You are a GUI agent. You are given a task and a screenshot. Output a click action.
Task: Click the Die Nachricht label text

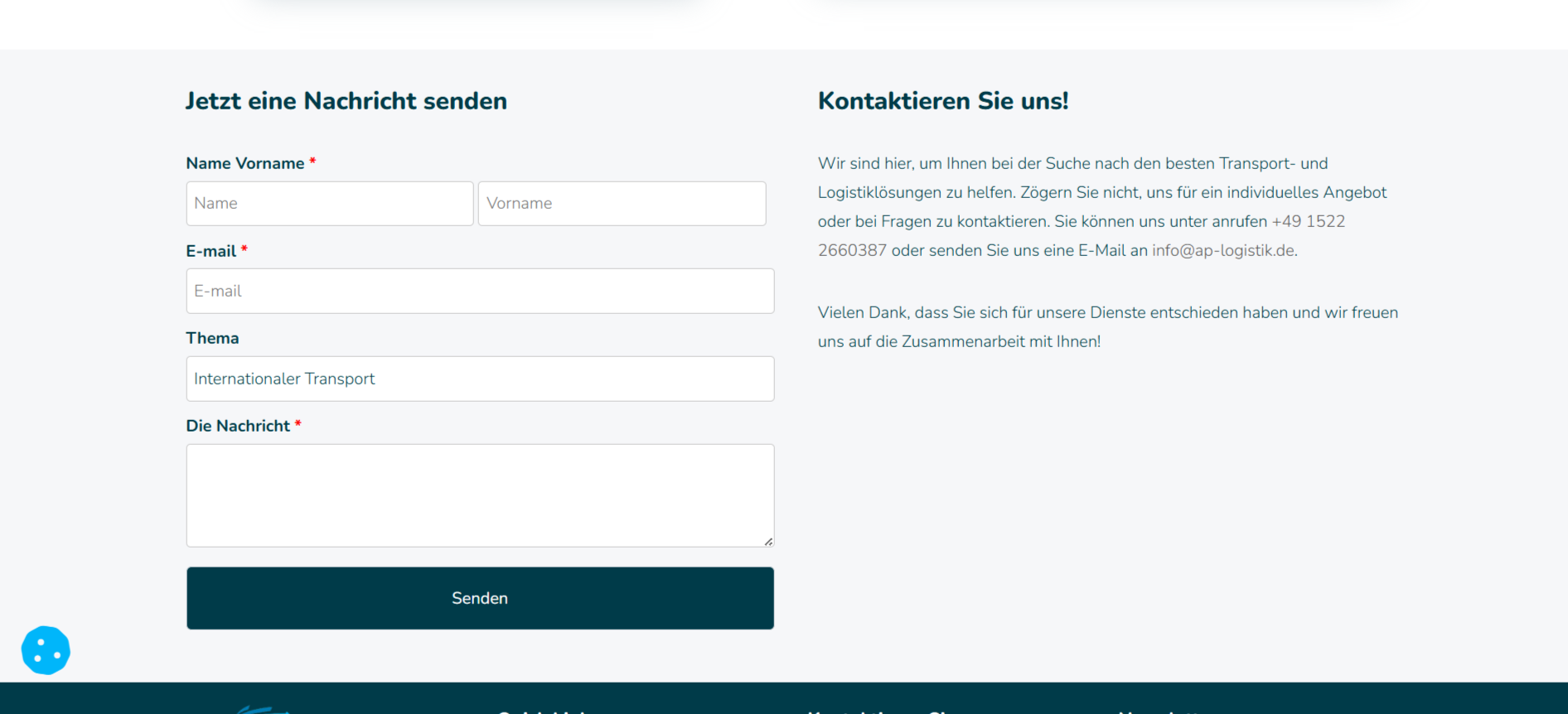click(x=238, y=426)
